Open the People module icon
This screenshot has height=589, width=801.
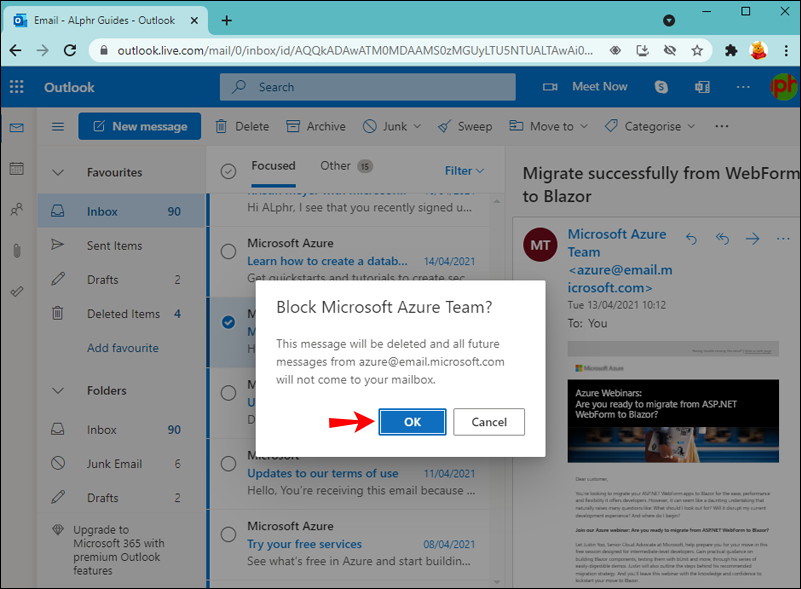17,209
